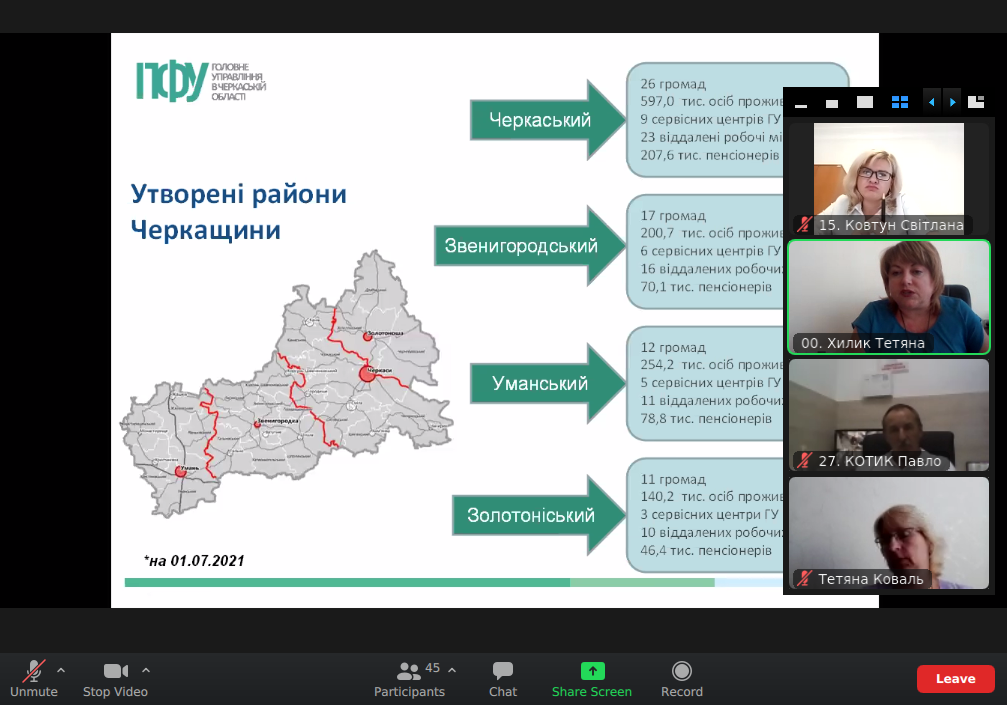The height and width of the screenshot is (705, 1007).
Task: Select video tile of 27. КОТИК Павло
Action: click(889, 415)
